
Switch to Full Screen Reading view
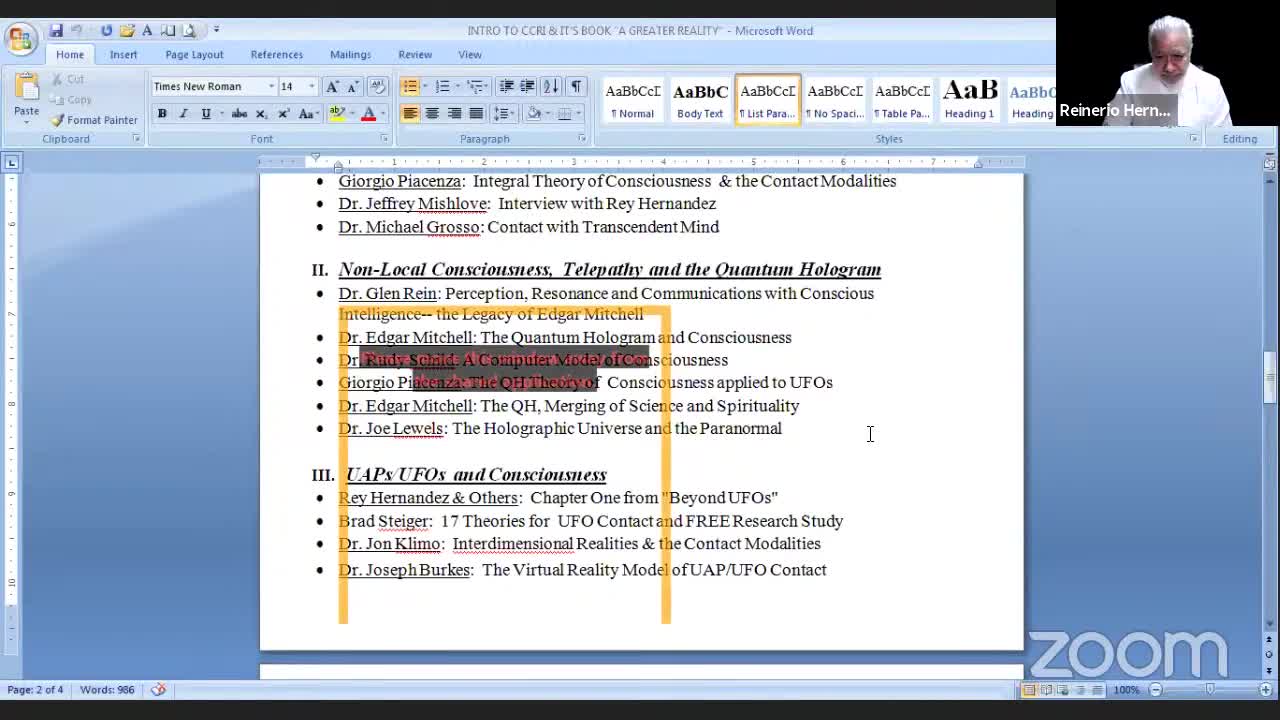click(1046, 690)
